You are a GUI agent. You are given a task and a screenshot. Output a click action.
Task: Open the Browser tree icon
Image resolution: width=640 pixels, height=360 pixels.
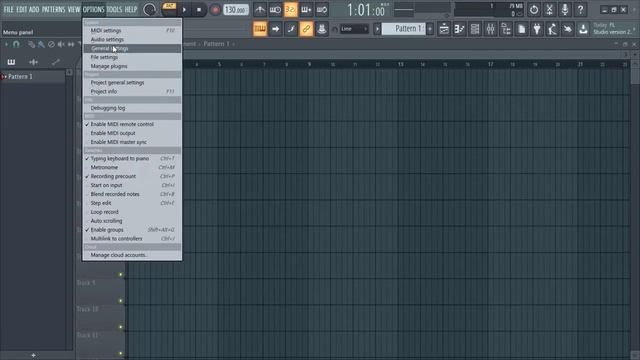pos(506,29)
